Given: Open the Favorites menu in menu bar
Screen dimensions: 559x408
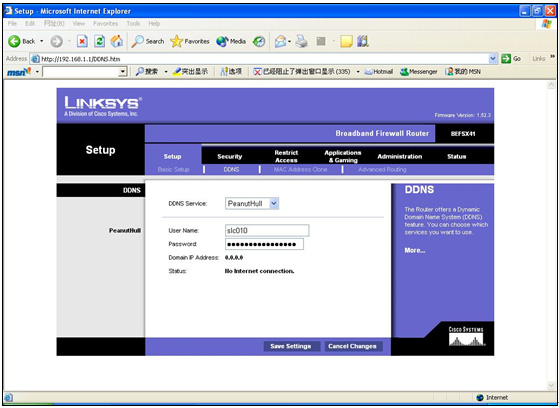Looking at the screenshot, I should point(106,24).
